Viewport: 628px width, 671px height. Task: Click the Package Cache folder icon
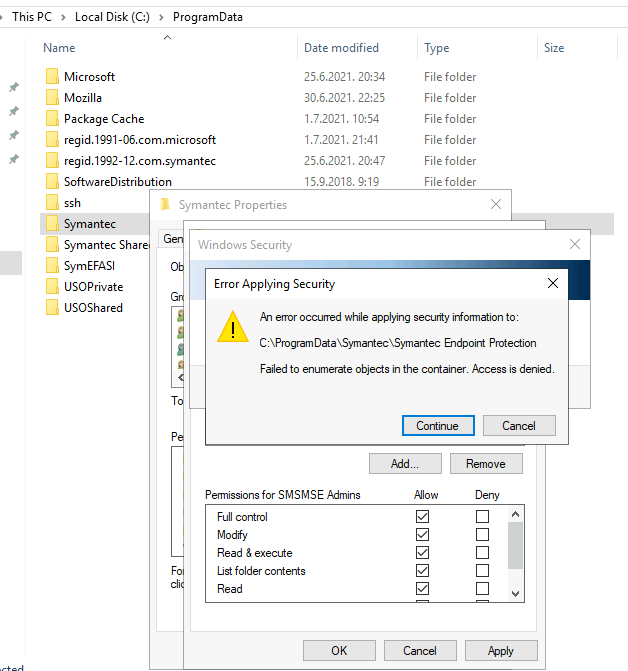tap(52, 118)
